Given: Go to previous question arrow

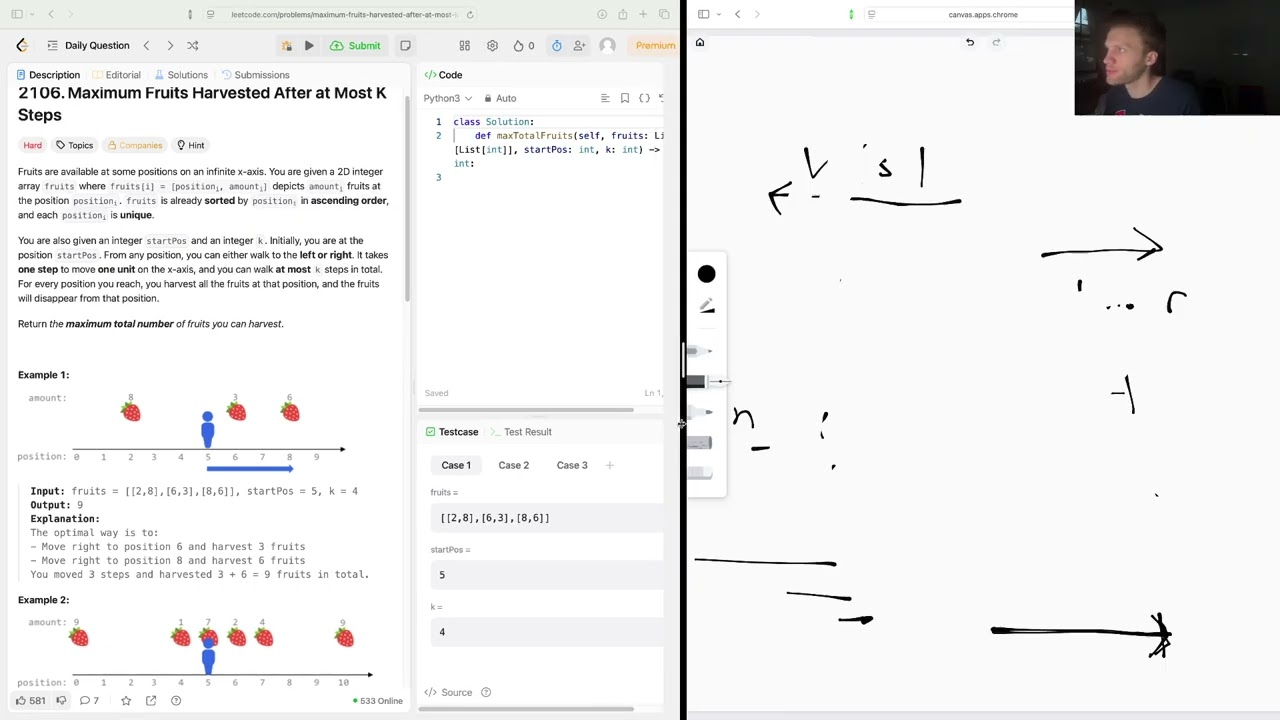Looking at the screenshot, I should (x=146, y=45).
